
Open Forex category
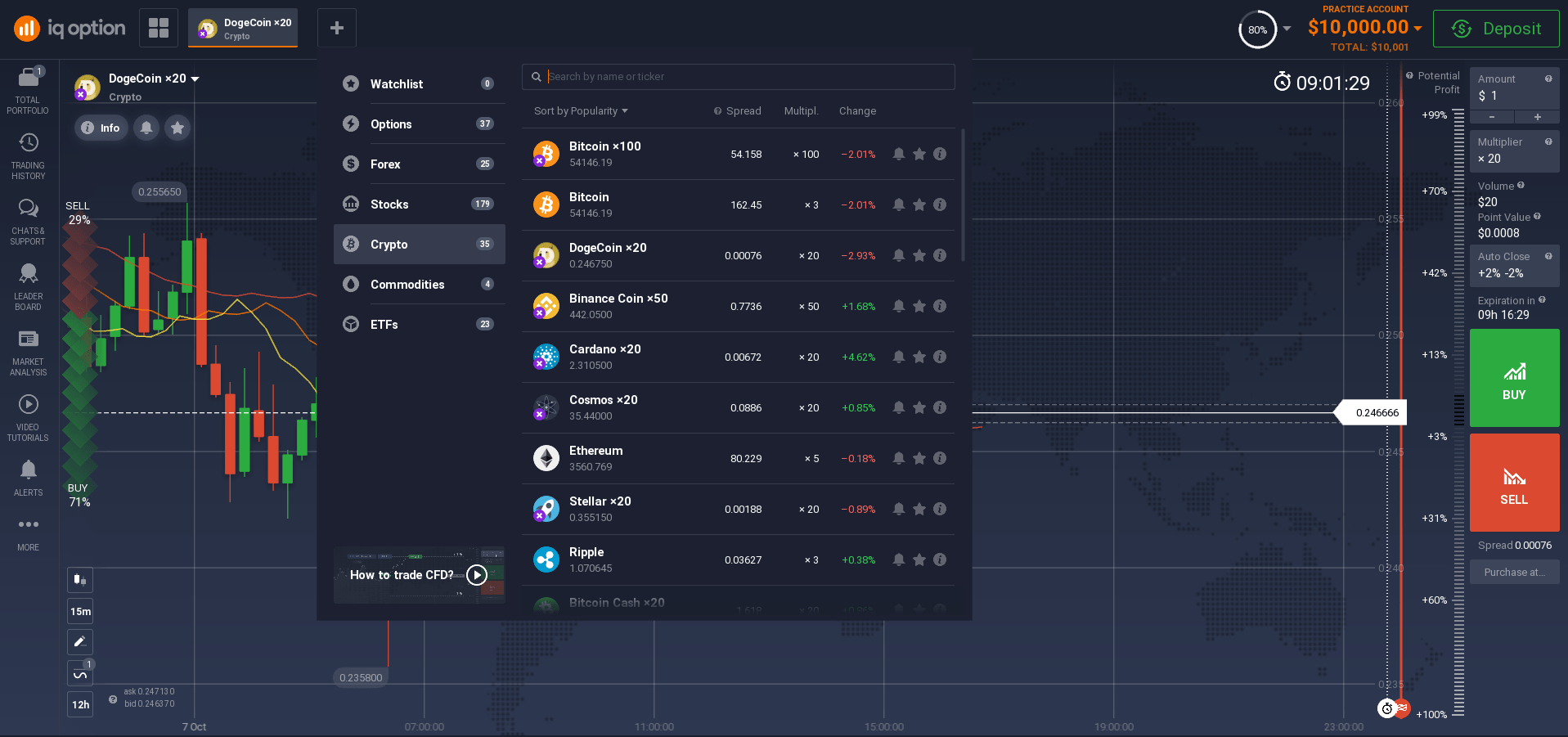[419, 164]
